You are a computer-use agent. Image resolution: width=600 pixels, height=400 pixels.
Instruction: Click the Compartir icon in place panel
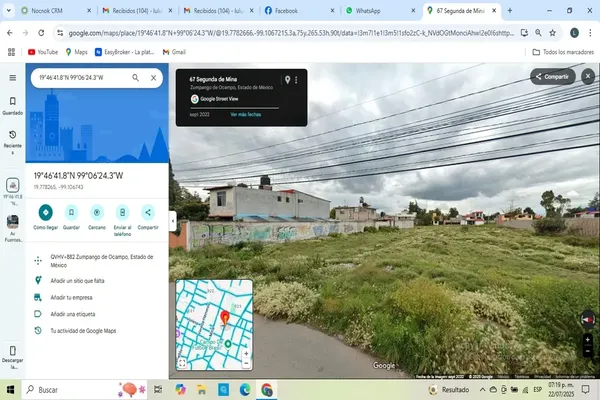[x=148, y=212]
